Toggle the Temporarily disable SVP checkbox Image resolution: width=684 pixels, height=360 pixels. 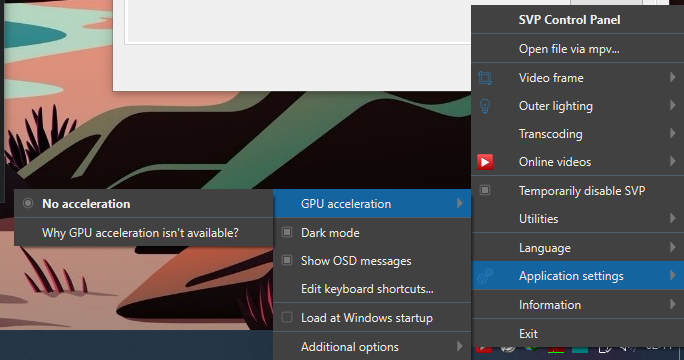[485, 190]
